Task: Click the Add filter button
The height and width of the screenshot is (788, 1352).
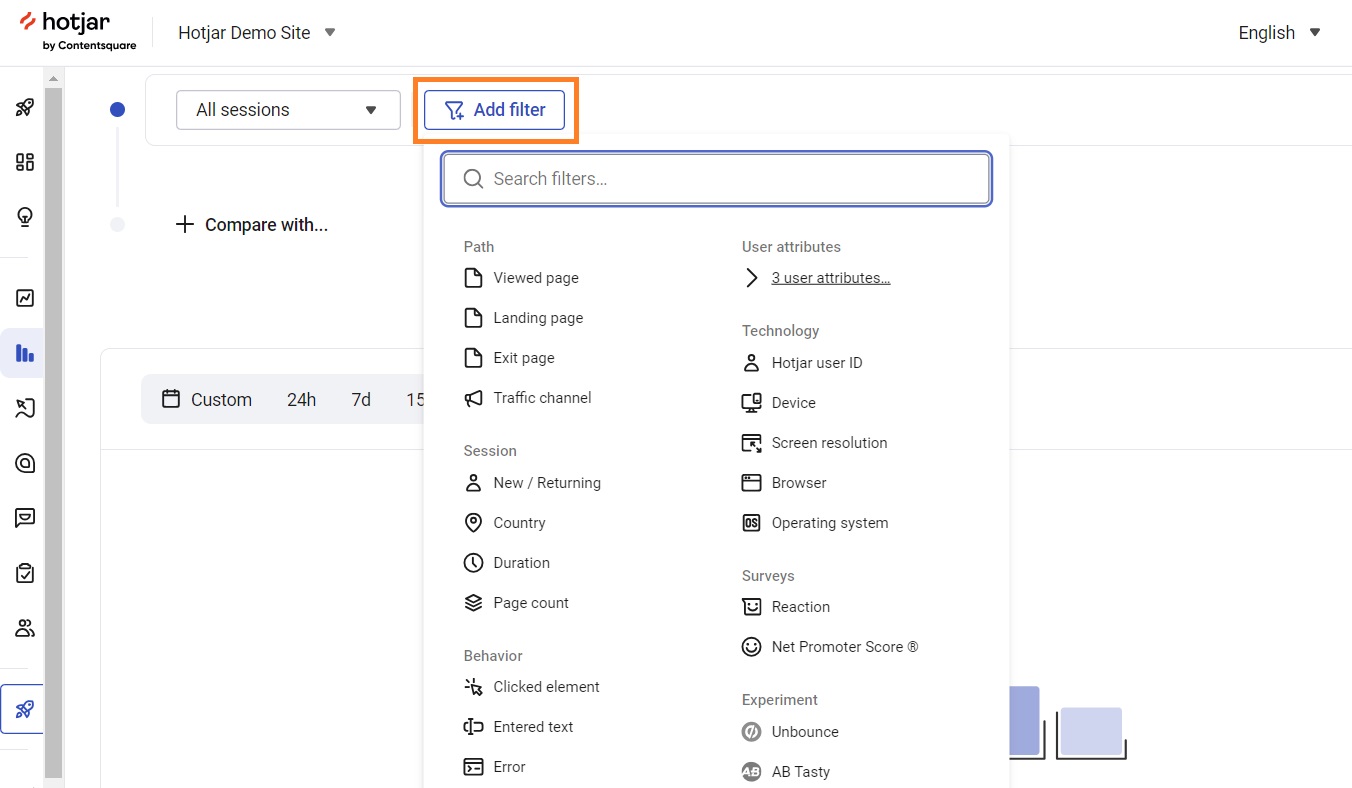Action: point(495,110)
